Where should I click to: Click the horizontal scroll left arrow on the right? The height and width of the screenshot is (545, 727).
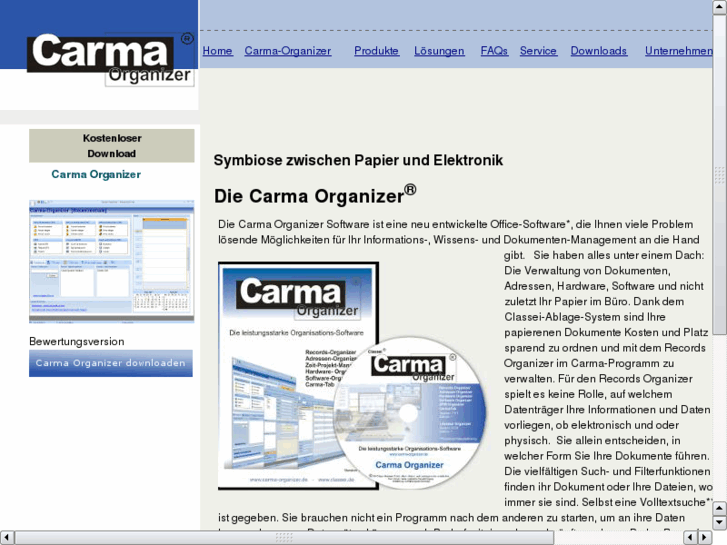point(690,538)
